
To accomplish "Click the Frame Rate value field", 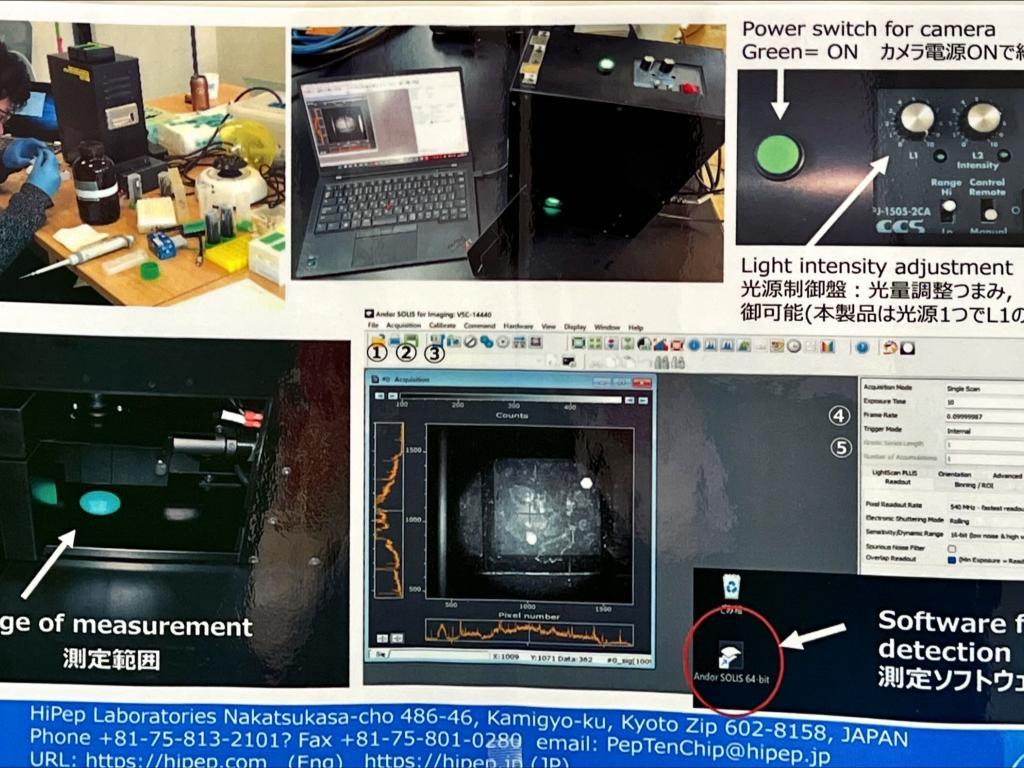I will [984, 416].
